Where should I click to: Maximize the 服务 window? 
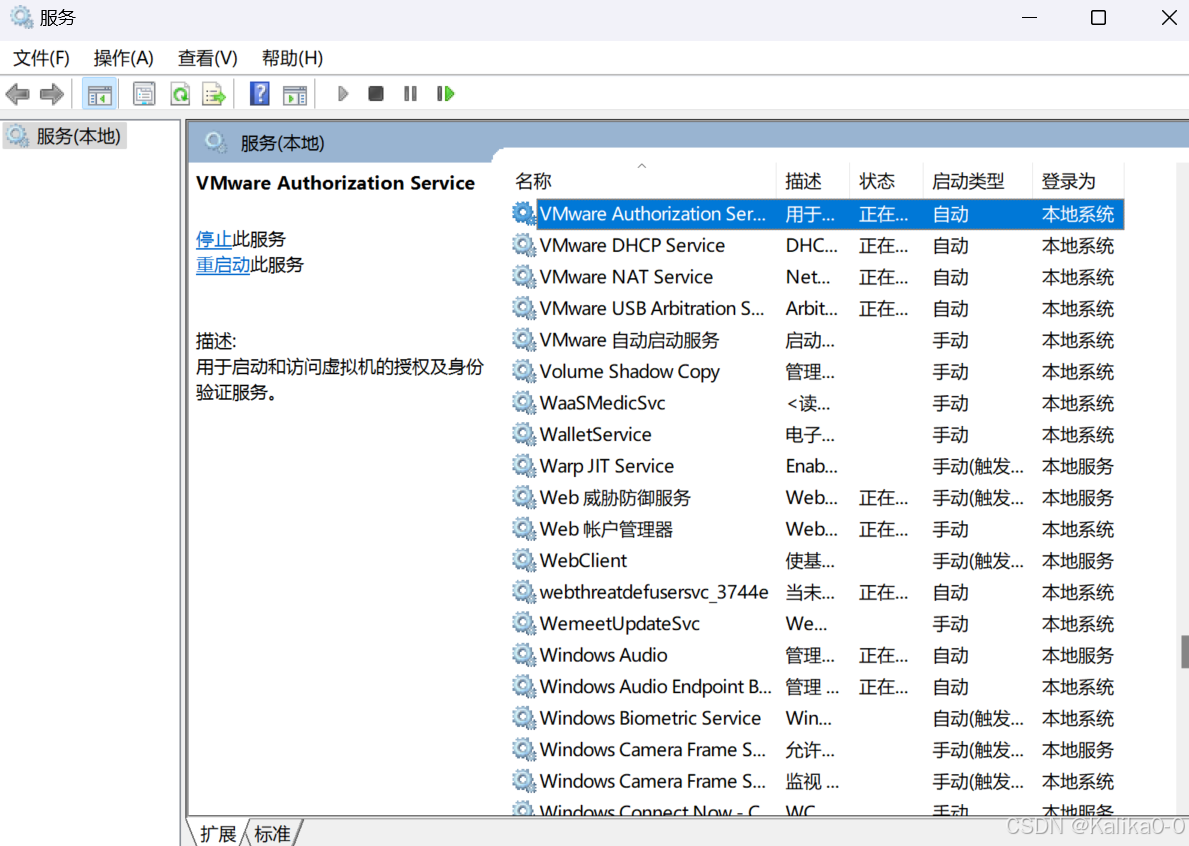coord(1098,17)
